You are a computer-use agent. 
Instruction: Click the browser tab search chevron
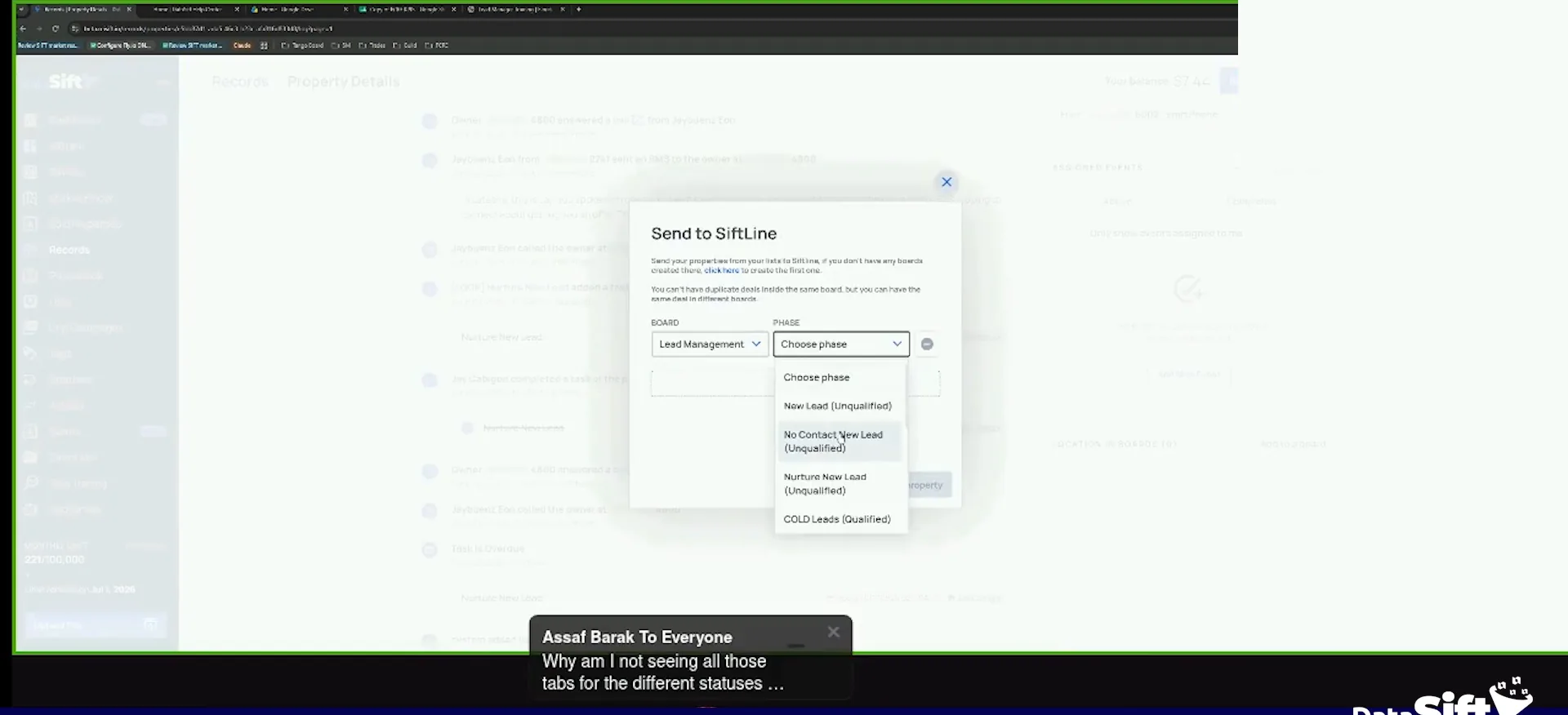click(x=22, y=10)
